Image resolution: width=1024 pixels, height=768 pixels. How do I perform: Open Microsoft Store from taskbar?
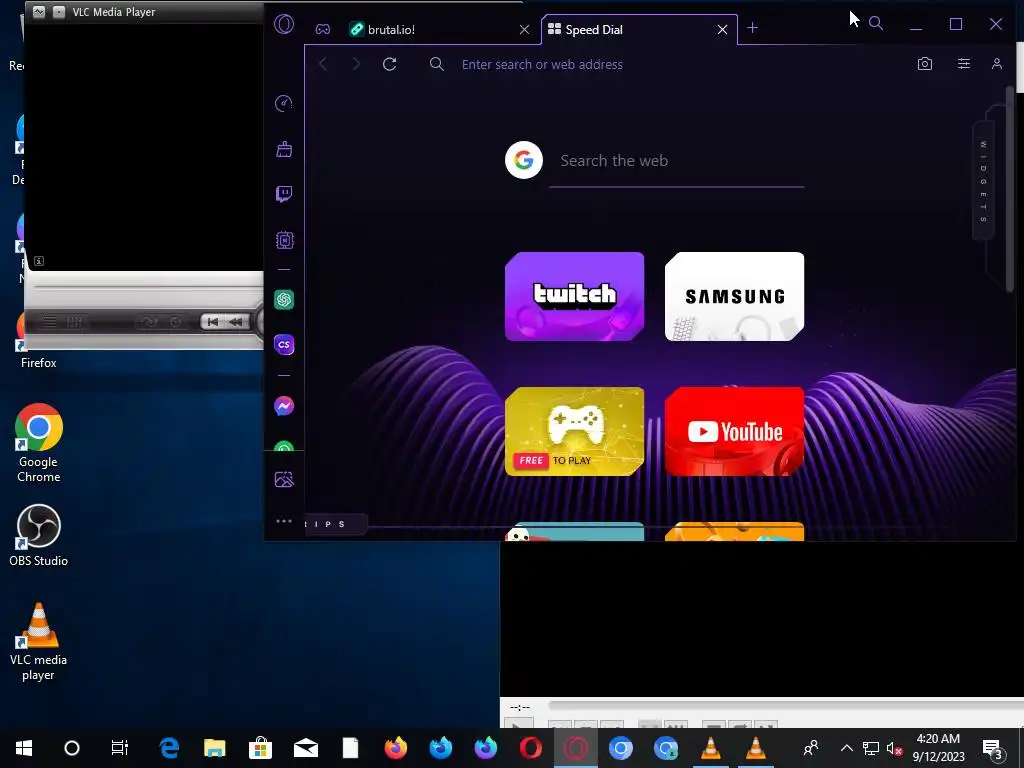tap(260, 748)
